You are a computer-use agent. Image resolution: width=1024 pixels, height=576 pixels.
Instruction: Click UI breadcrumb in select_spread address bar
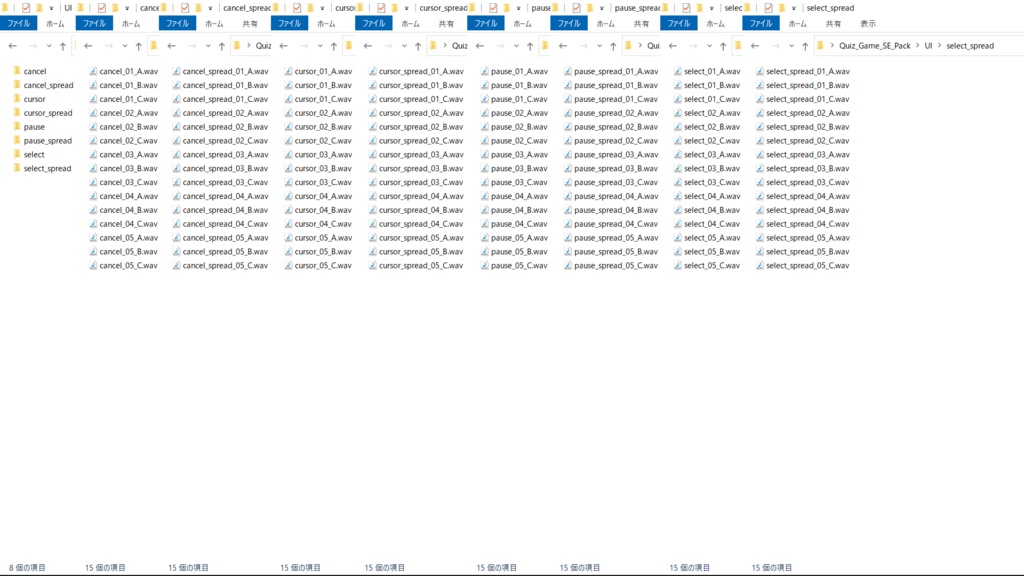click(x=928, y=46)
